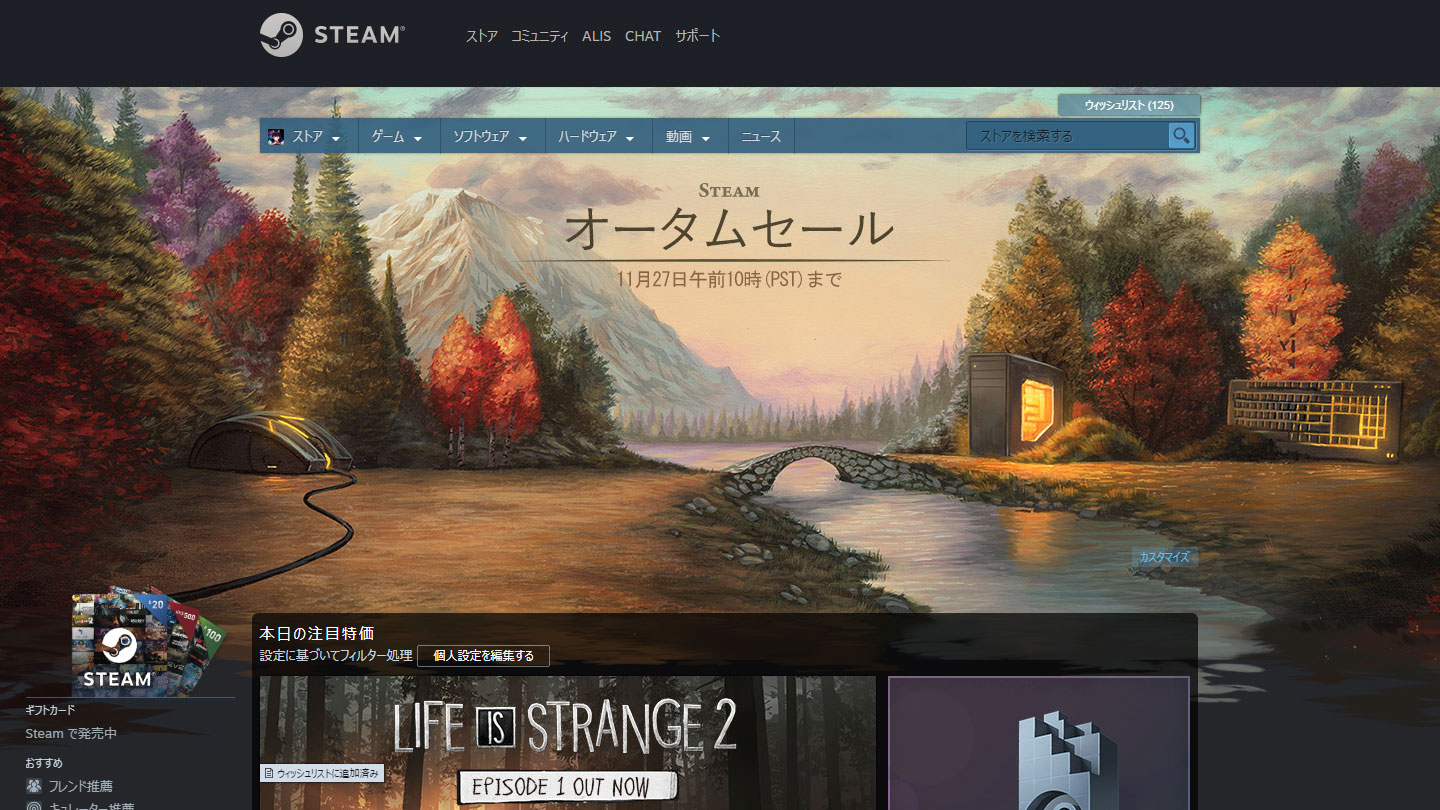The height and width of the screenshot is (810, 1440).
Task: Click the おすすめ sidebar heading
Action: [45, 763]
